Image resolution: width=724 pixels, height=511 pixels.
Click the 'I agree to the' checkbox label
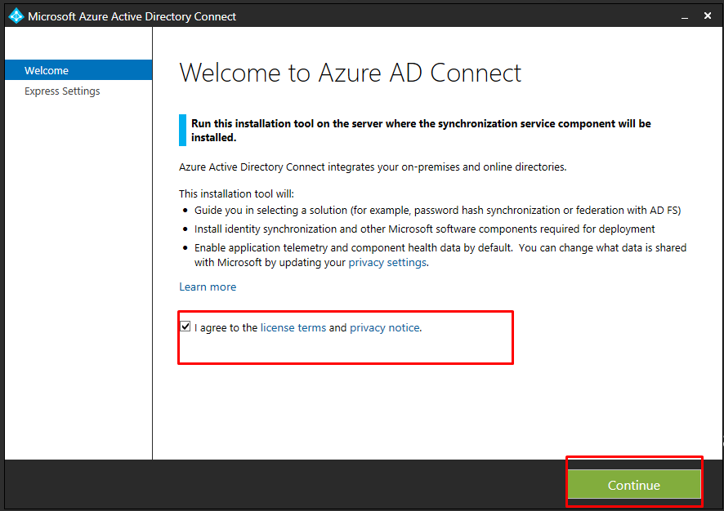click(x=226, y=328)
